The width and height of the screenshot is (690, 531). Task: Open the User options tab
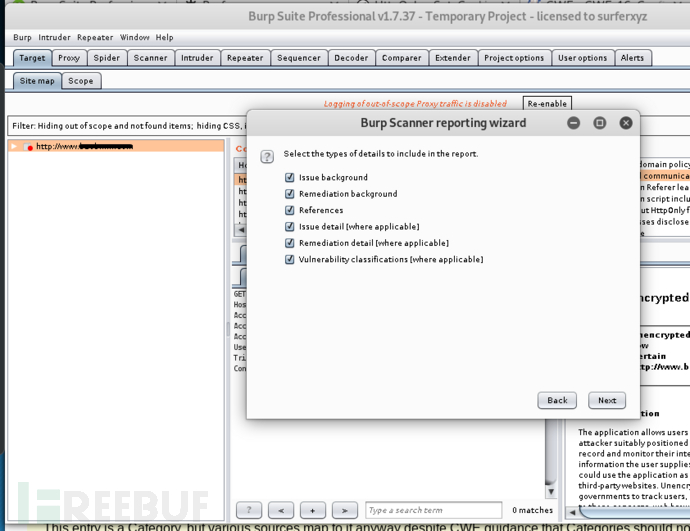coord(583,58)
